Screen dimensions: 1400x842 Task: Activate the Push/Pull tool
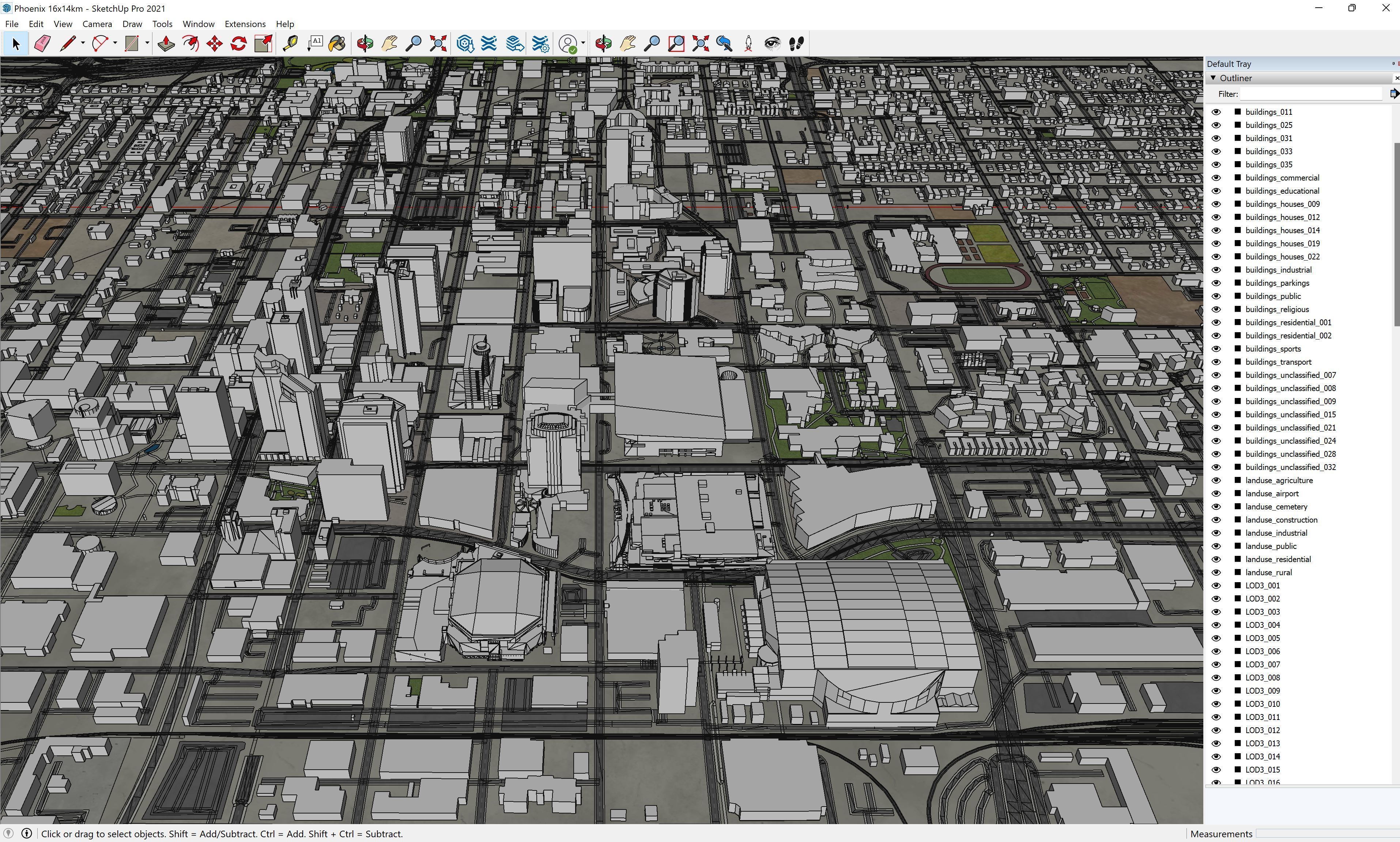[166, 44]
